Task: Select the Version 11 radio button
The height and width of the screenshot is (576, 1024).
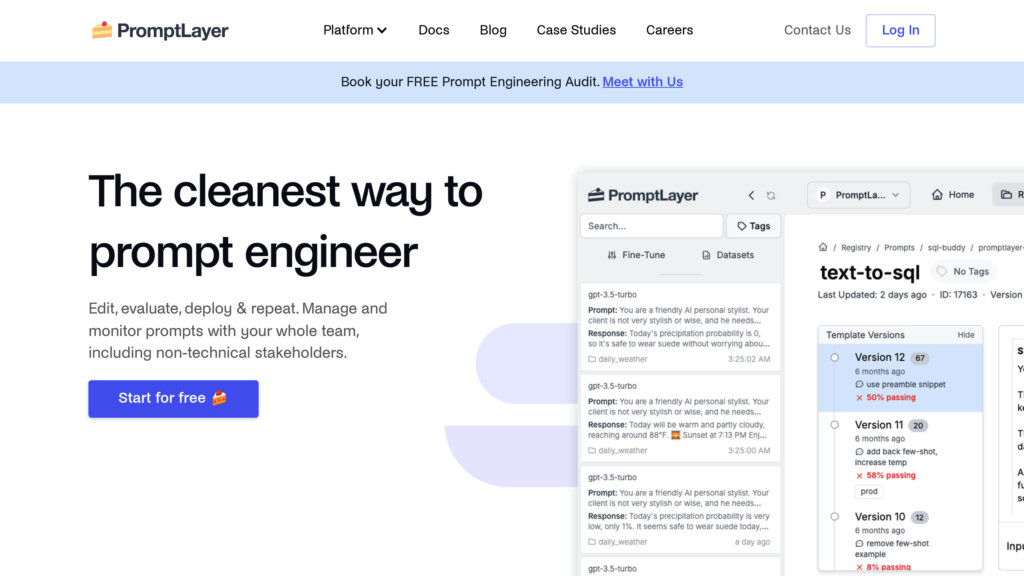Action: [835, 425]
